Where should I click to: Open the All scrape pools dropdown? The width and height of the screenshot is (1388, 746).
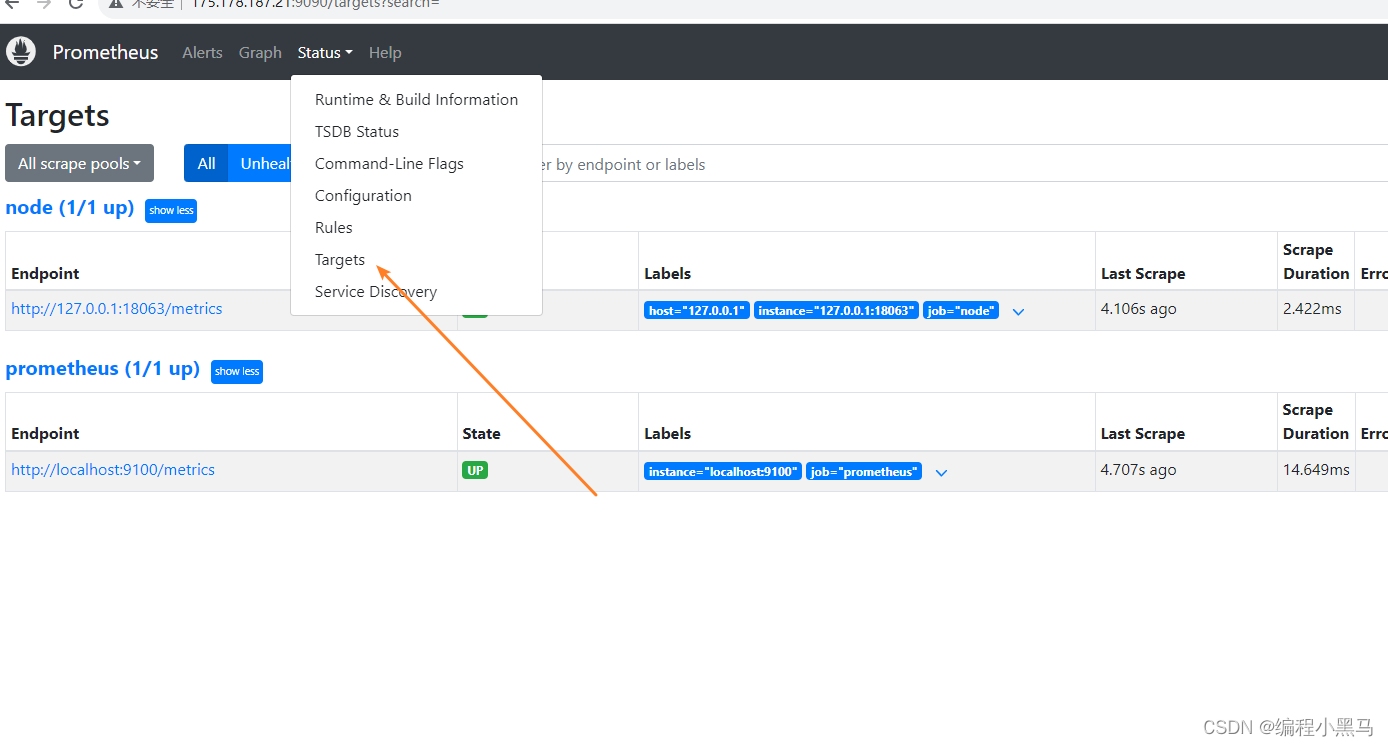click(79, 163)
